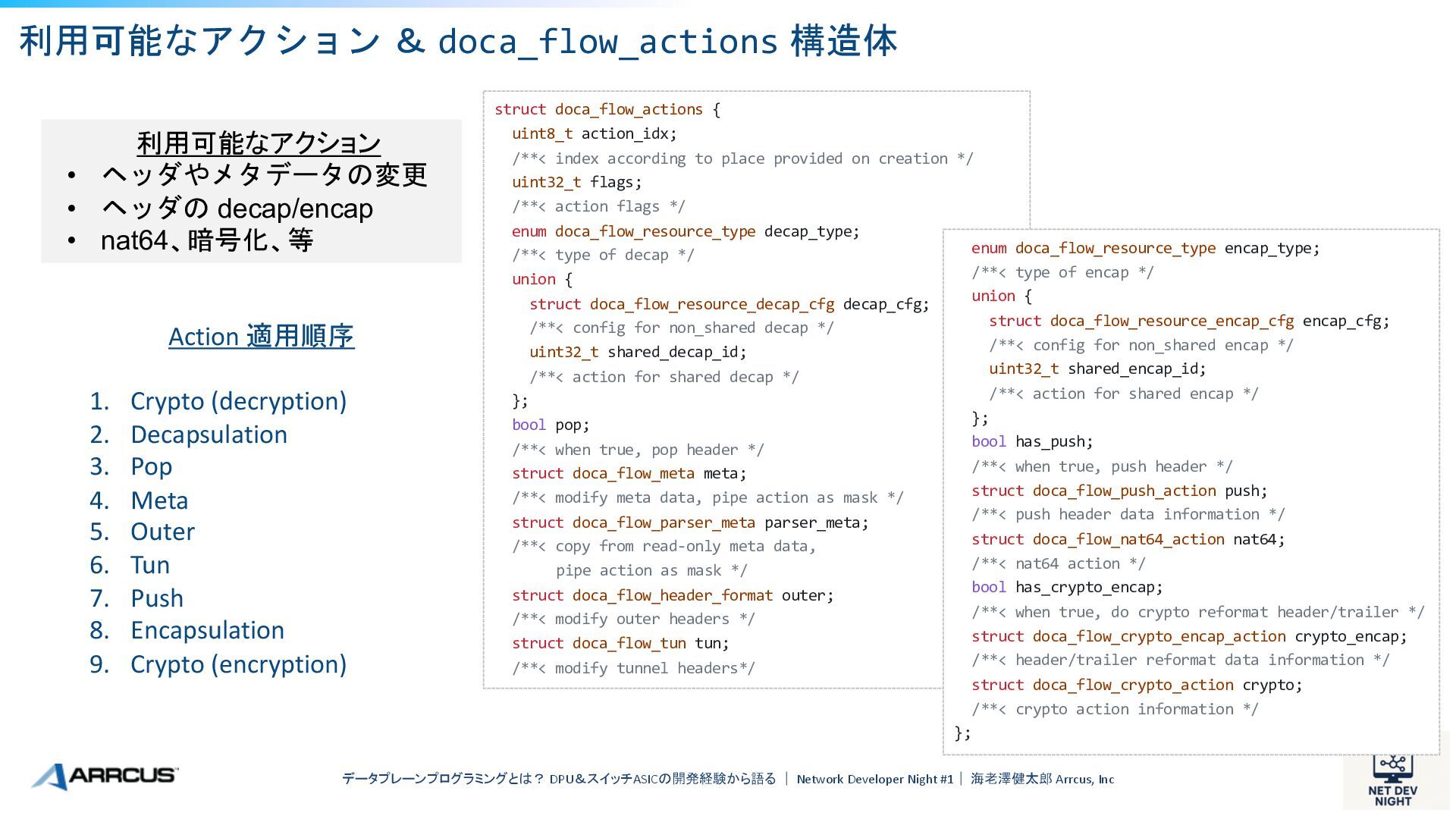Viewport: 1456px width, 819px height.
Task: Click the 利用可能なアクション underlined heading
Action: pyautogui.click(x=258, y=143)
